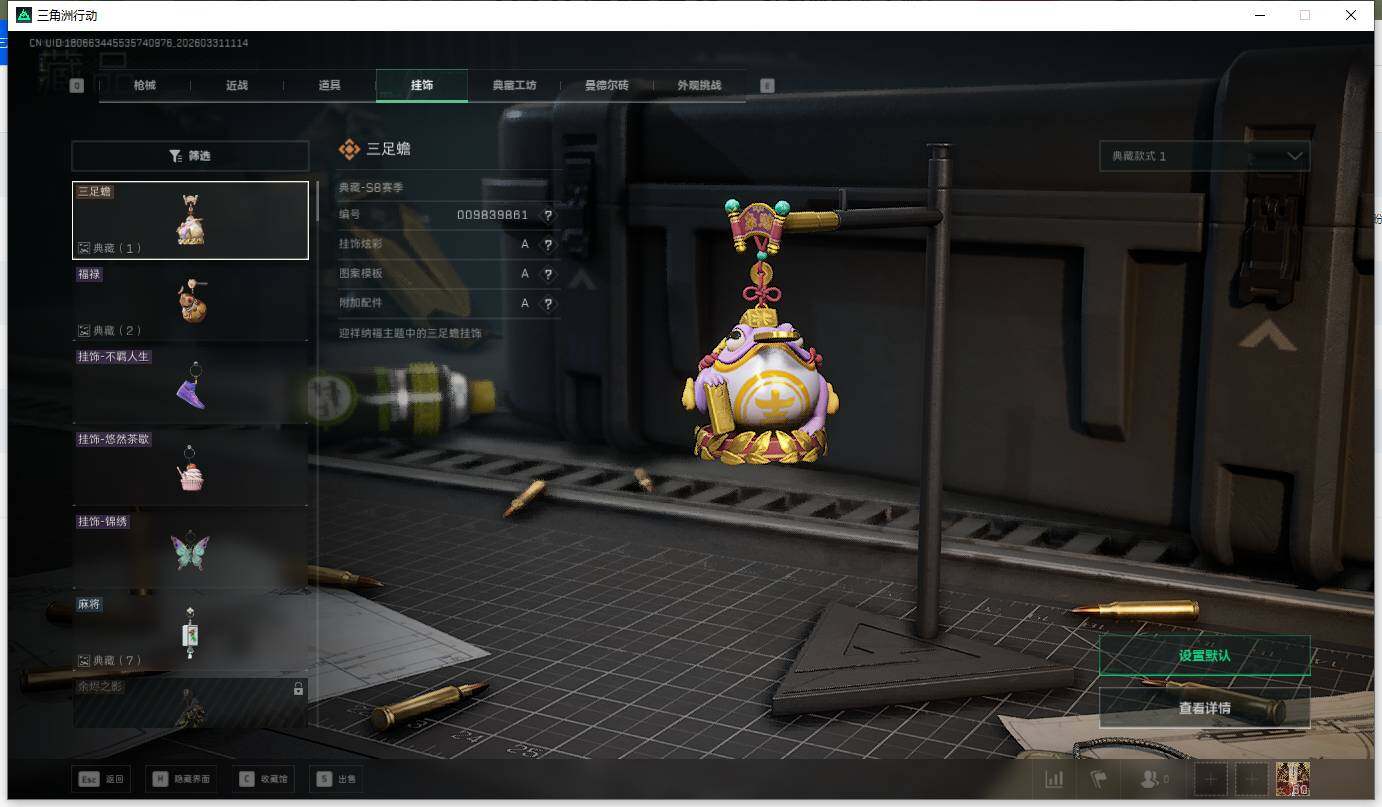The image size is (1382, 807).
Task: Click the Esc 返回 back button
Action: click(102, 779)
